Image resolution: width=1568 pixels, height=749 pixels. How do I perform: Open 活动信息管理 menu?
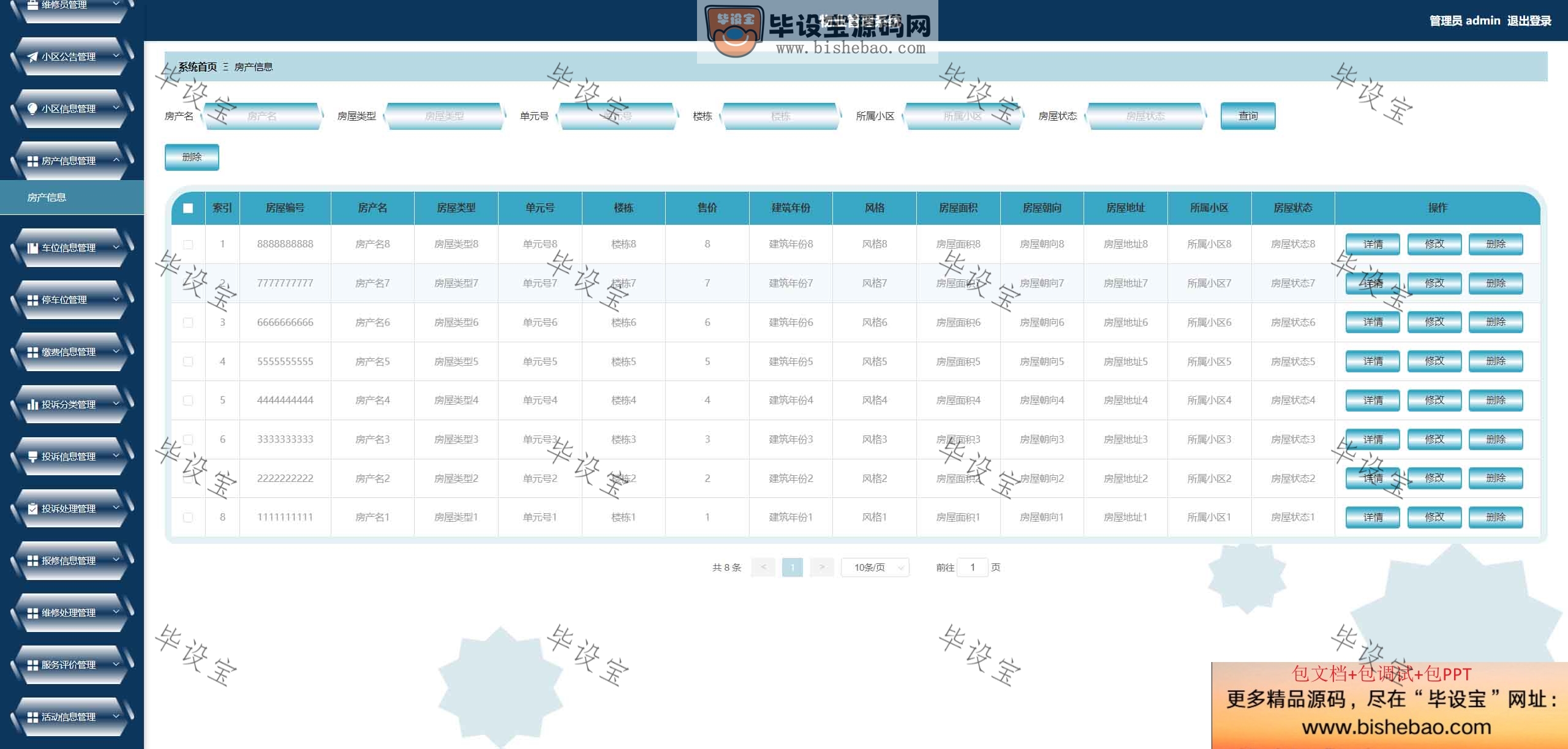(x=72, y=717)
